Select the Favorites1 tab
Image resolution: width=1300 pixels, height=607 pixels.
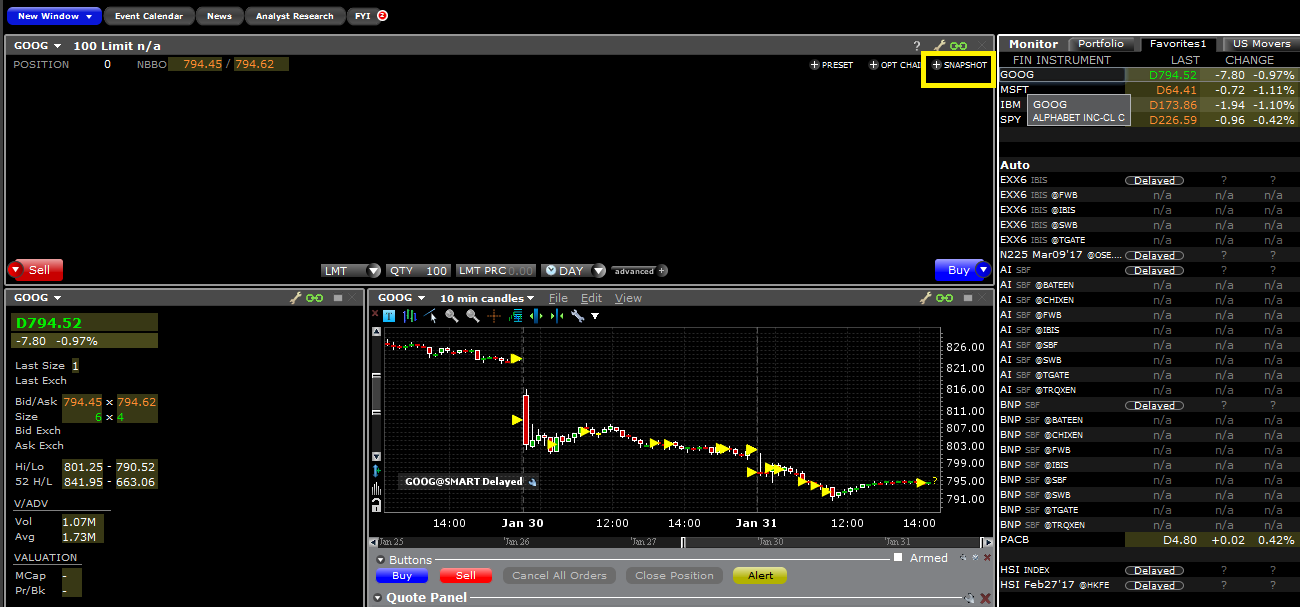point(1178,44)
